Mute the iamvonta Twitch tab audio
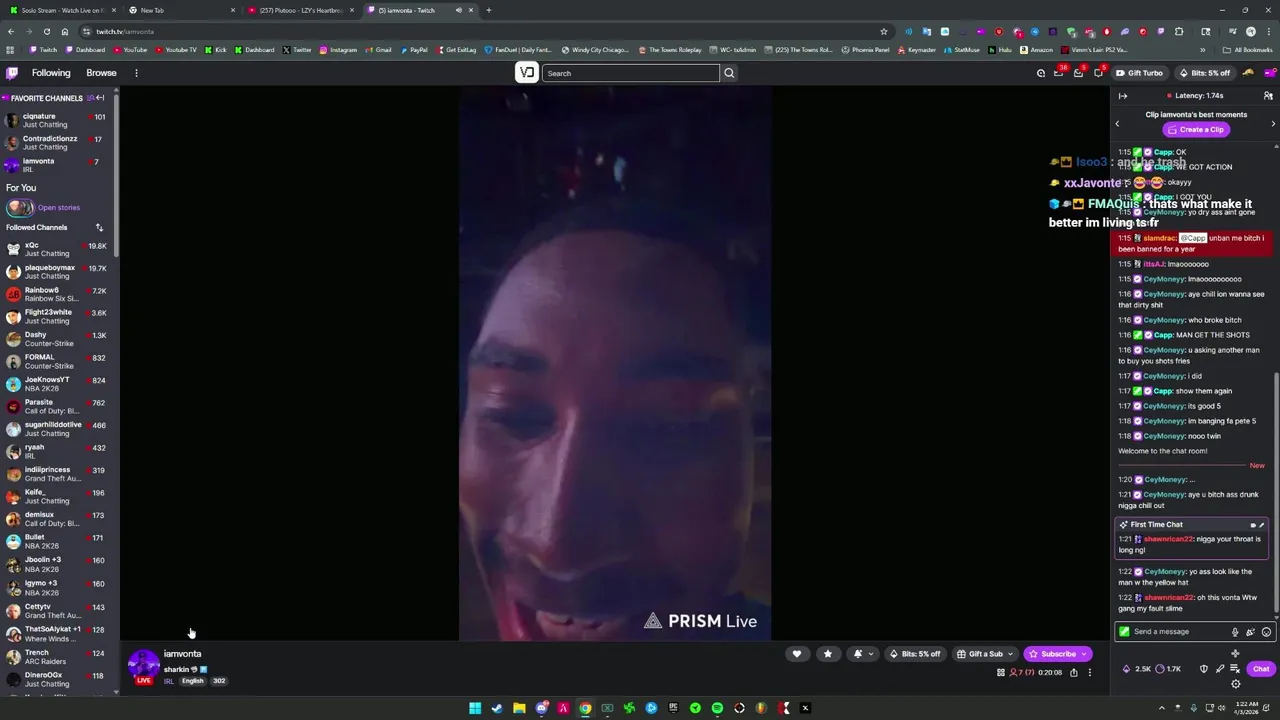Image resolution: width=1280 pixels, height=720 pixels. coord(459,10)
